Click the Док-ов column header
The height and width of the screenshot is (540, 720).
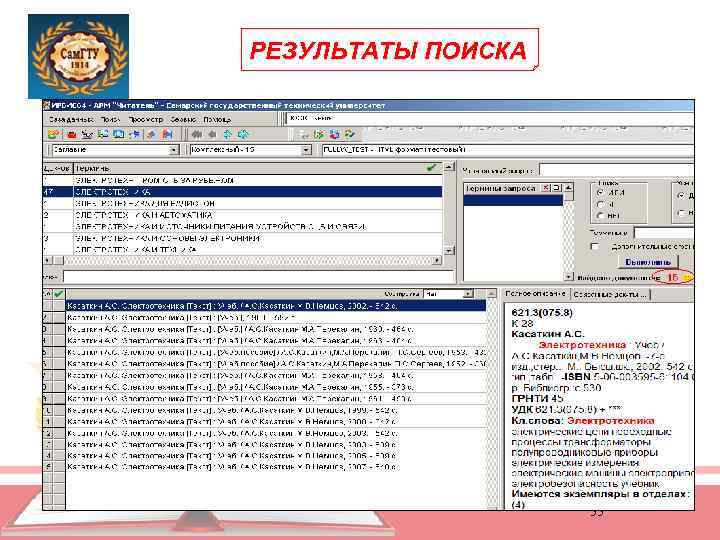coord(58,168)
